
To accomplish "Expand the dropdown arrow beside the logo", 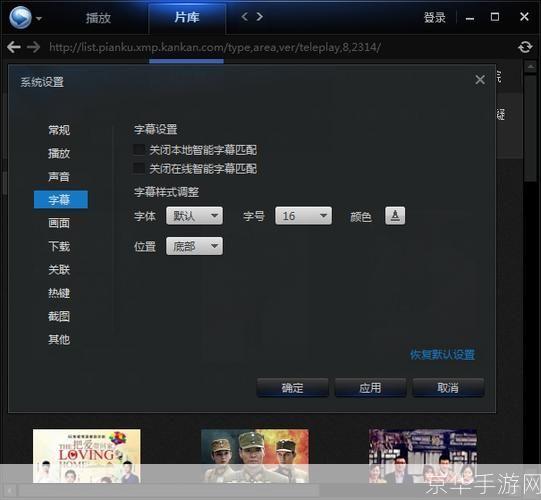I will [x=39, y=18].
